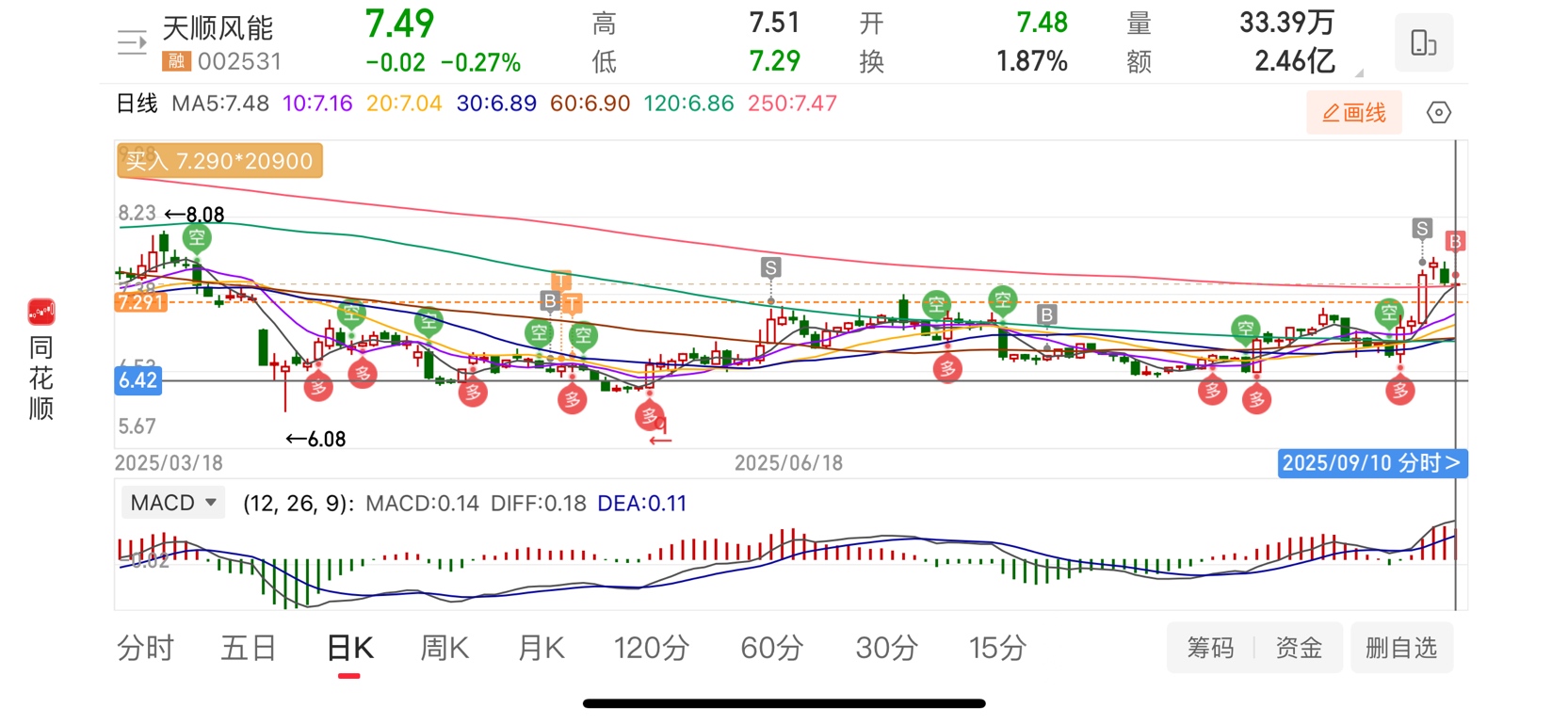Tap the 日线 period label
The height and width of the screenshot is (724, 1568).
[x=137, y=104]
